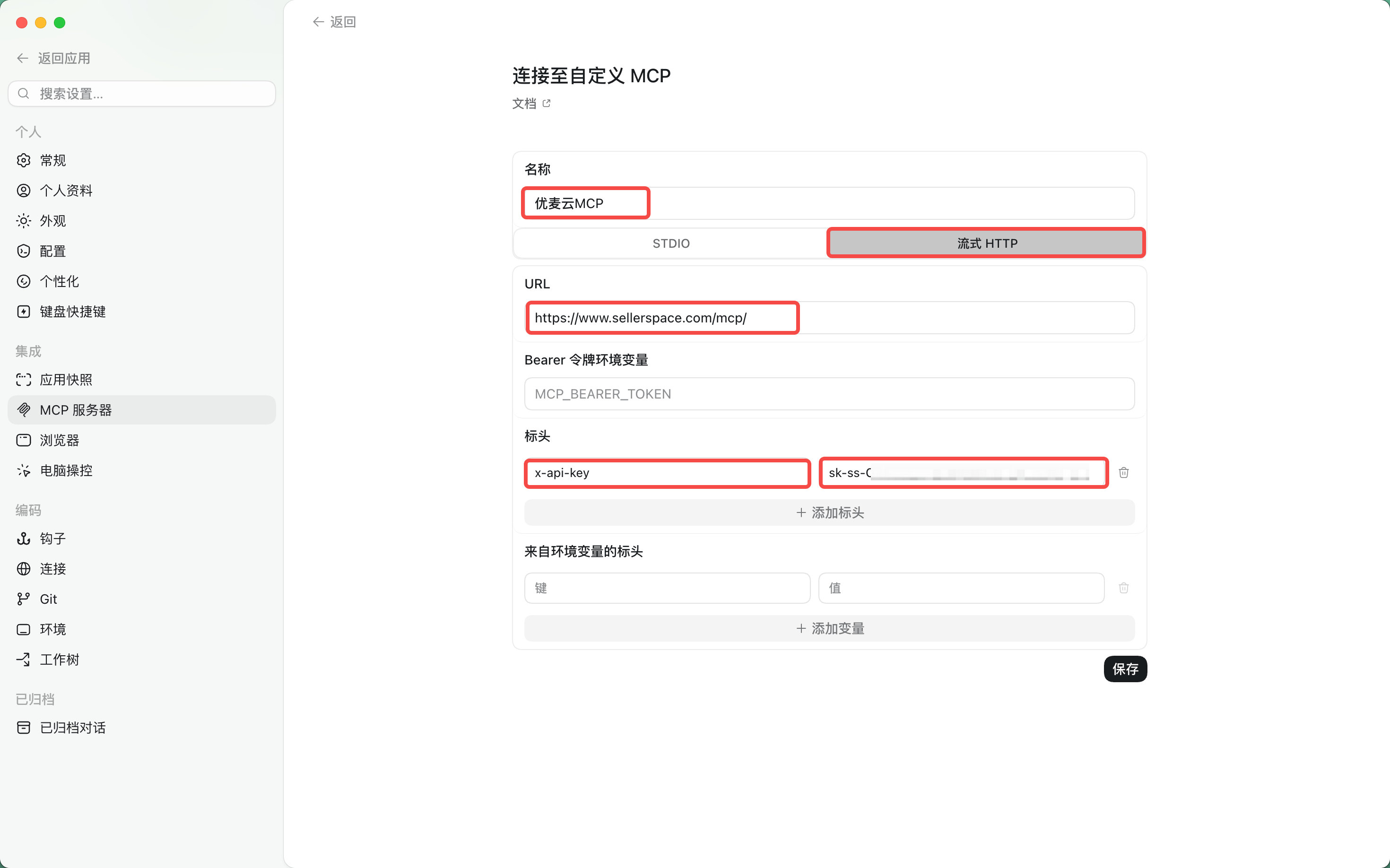
Task: Open 钩子 settings
Action: [x=141, y=538]
